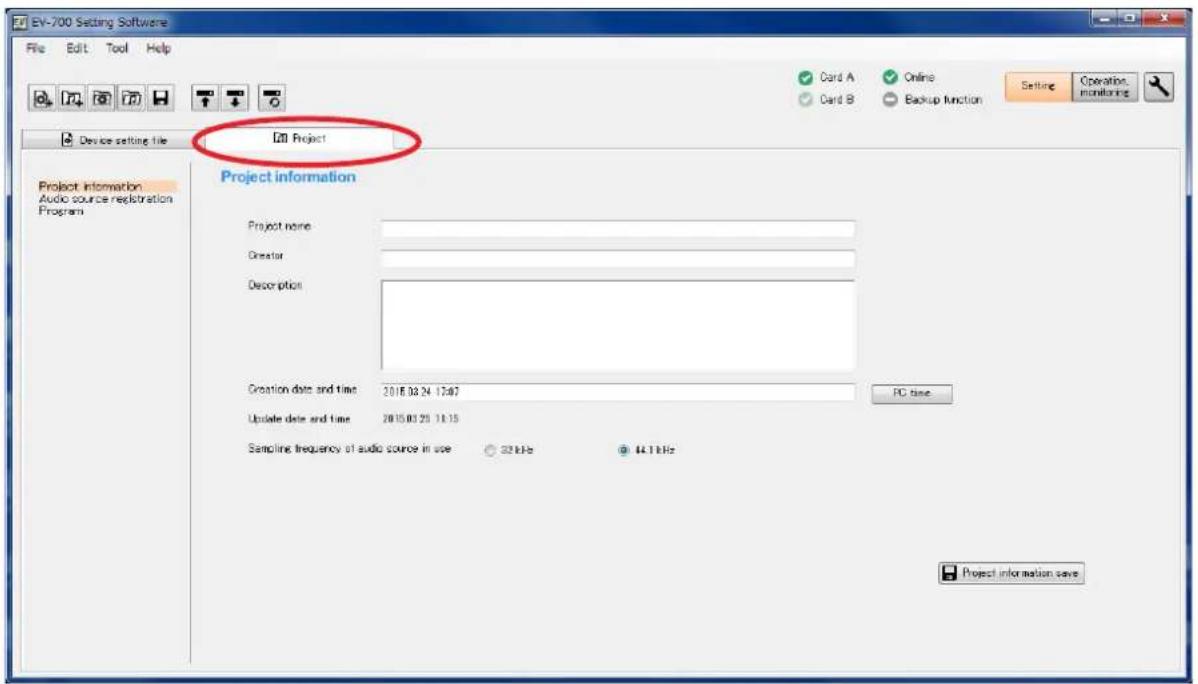Viewport: 1198px width, 684px height.
Task: Click Project information save button
Action: [1011, 573]
